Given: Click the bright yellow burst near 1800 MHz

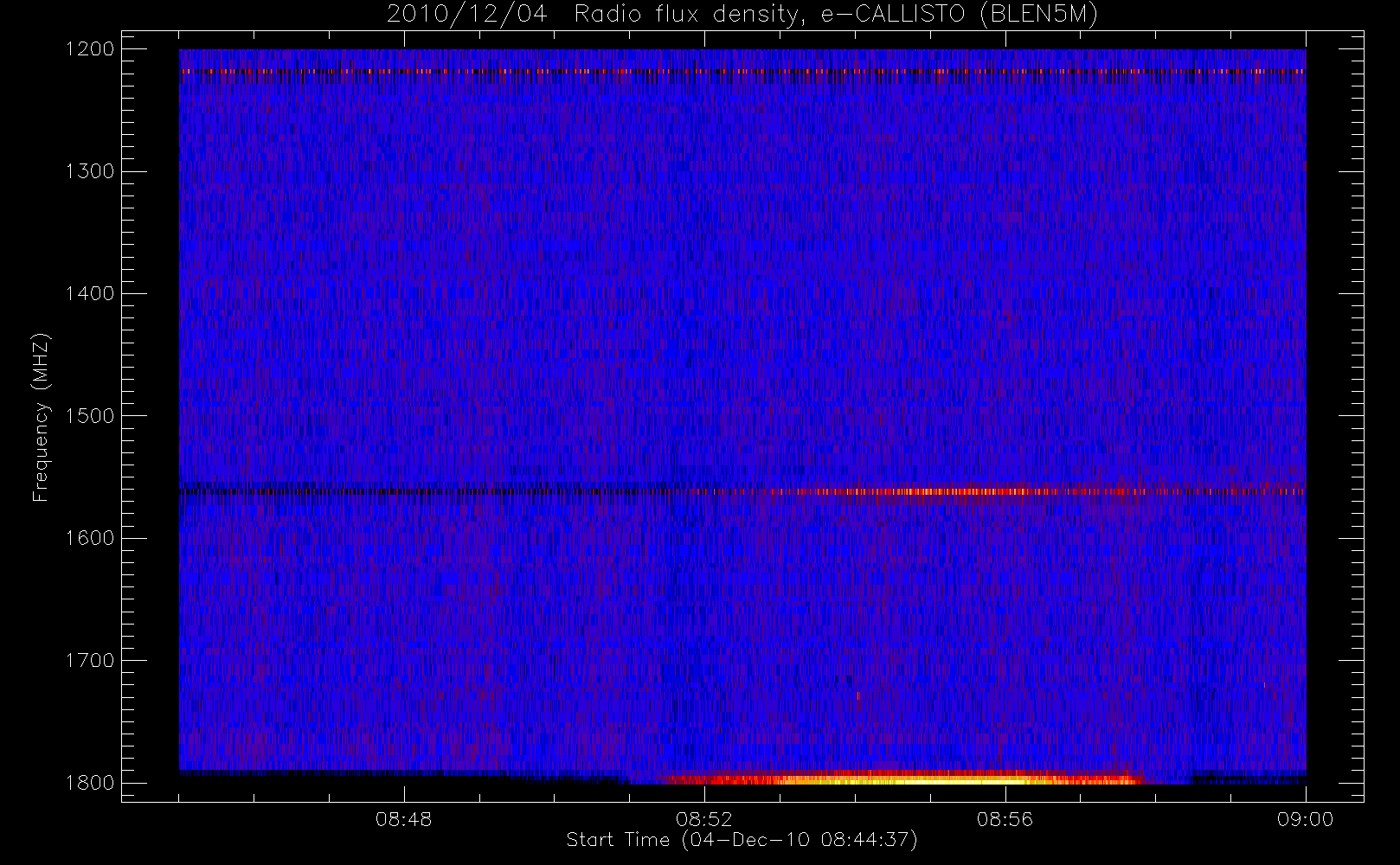Looking at the screenshot, I should tap(900, 778).
